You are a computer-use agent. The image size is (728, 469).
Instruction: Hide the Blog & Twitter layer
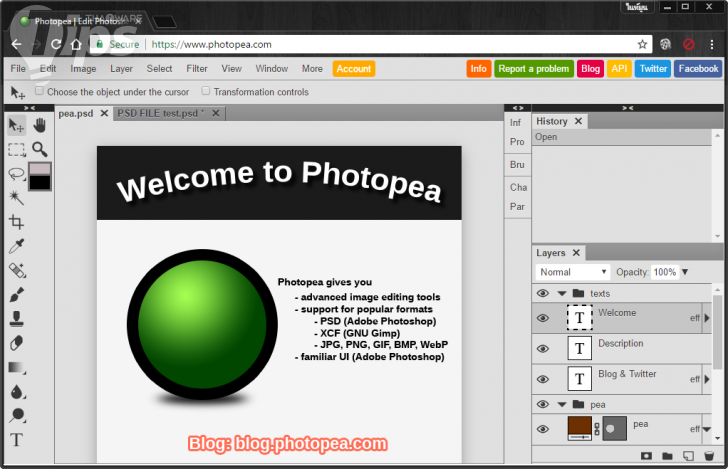(x=543, y=379)
